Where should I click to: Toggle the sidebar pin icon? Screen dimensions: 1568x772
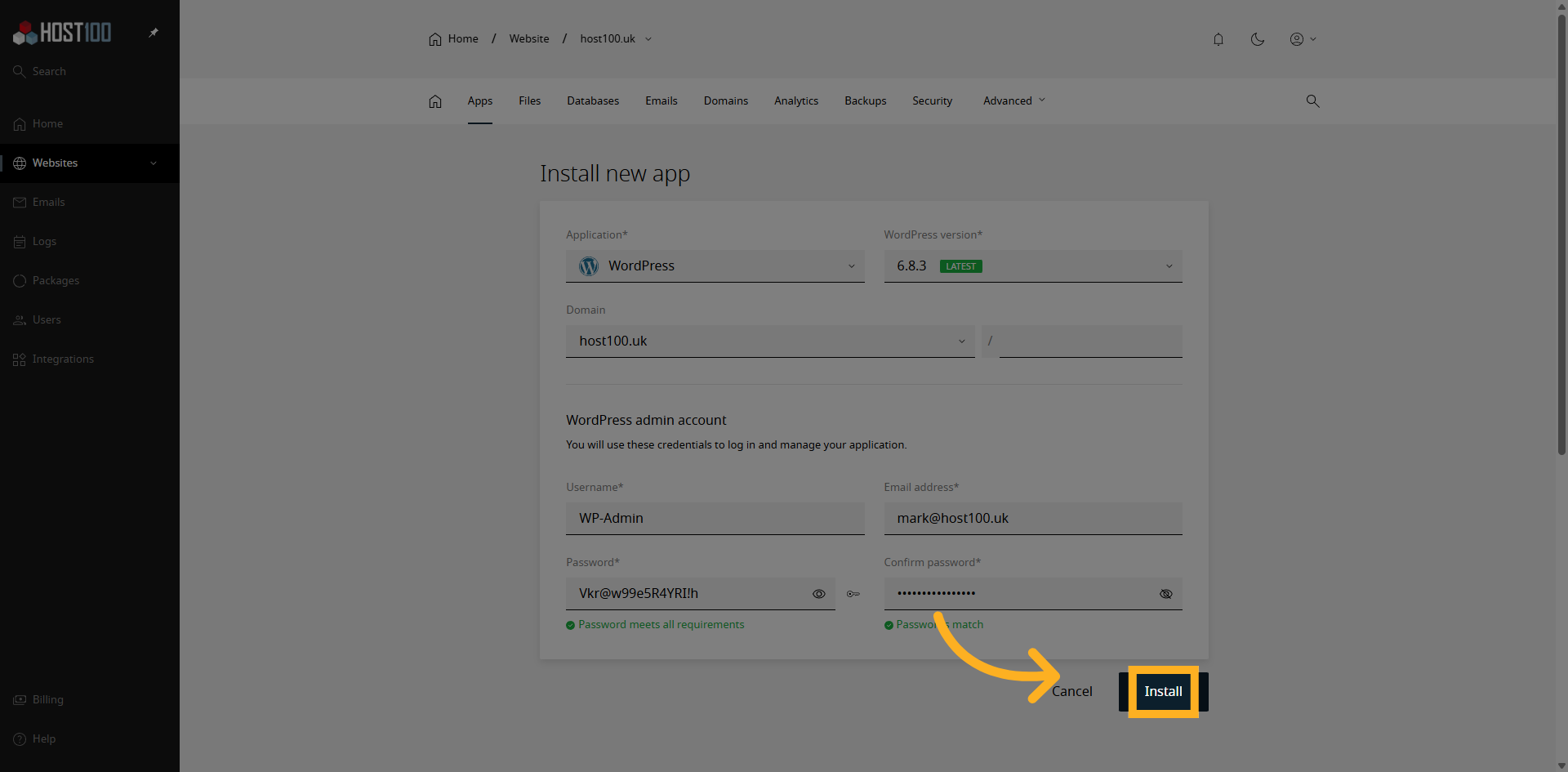pyautogui.click(x=154, y=33)
